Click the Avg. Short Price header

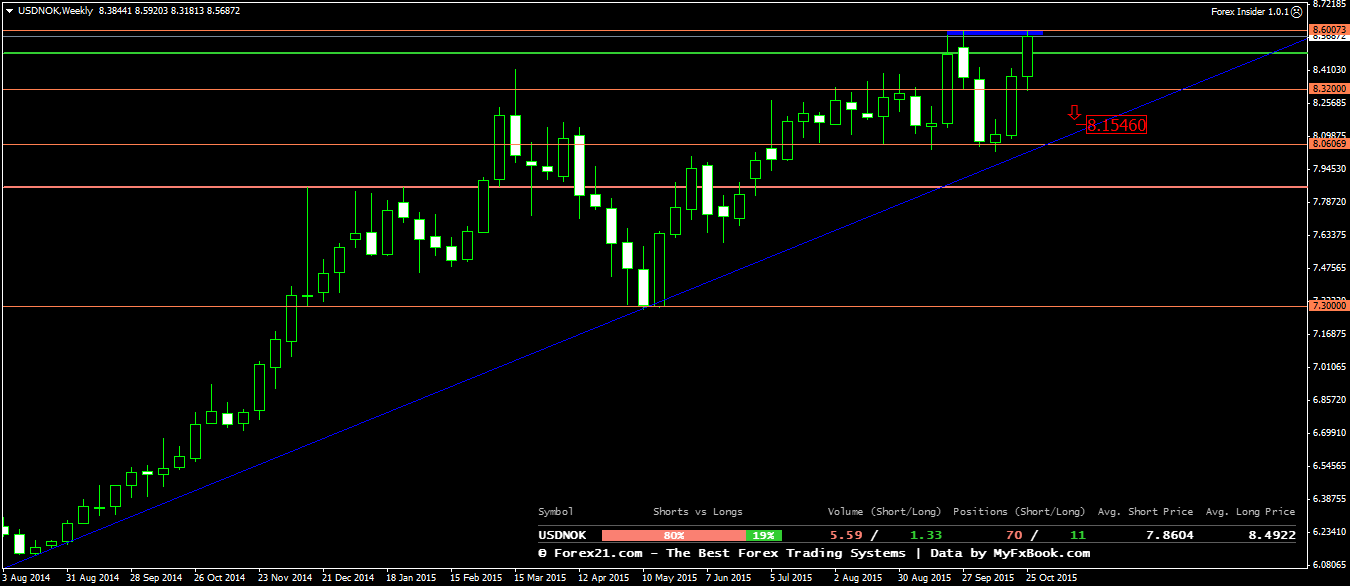[x=1145, y=512]
